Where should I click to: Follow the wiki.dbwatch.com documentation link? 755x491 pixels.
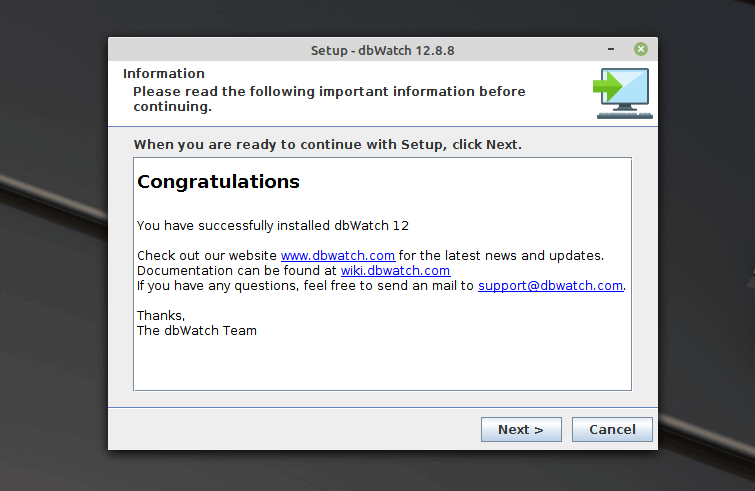[x=397, y=270]
